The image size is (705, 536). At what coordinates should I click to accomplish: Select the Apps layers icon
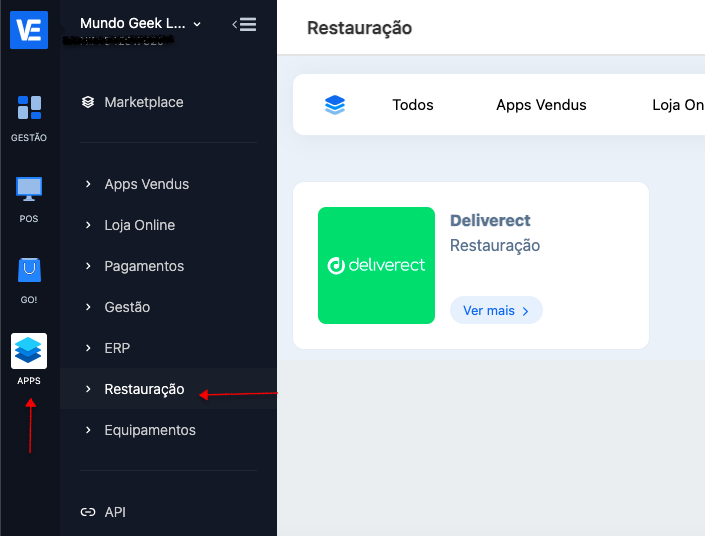29,351
